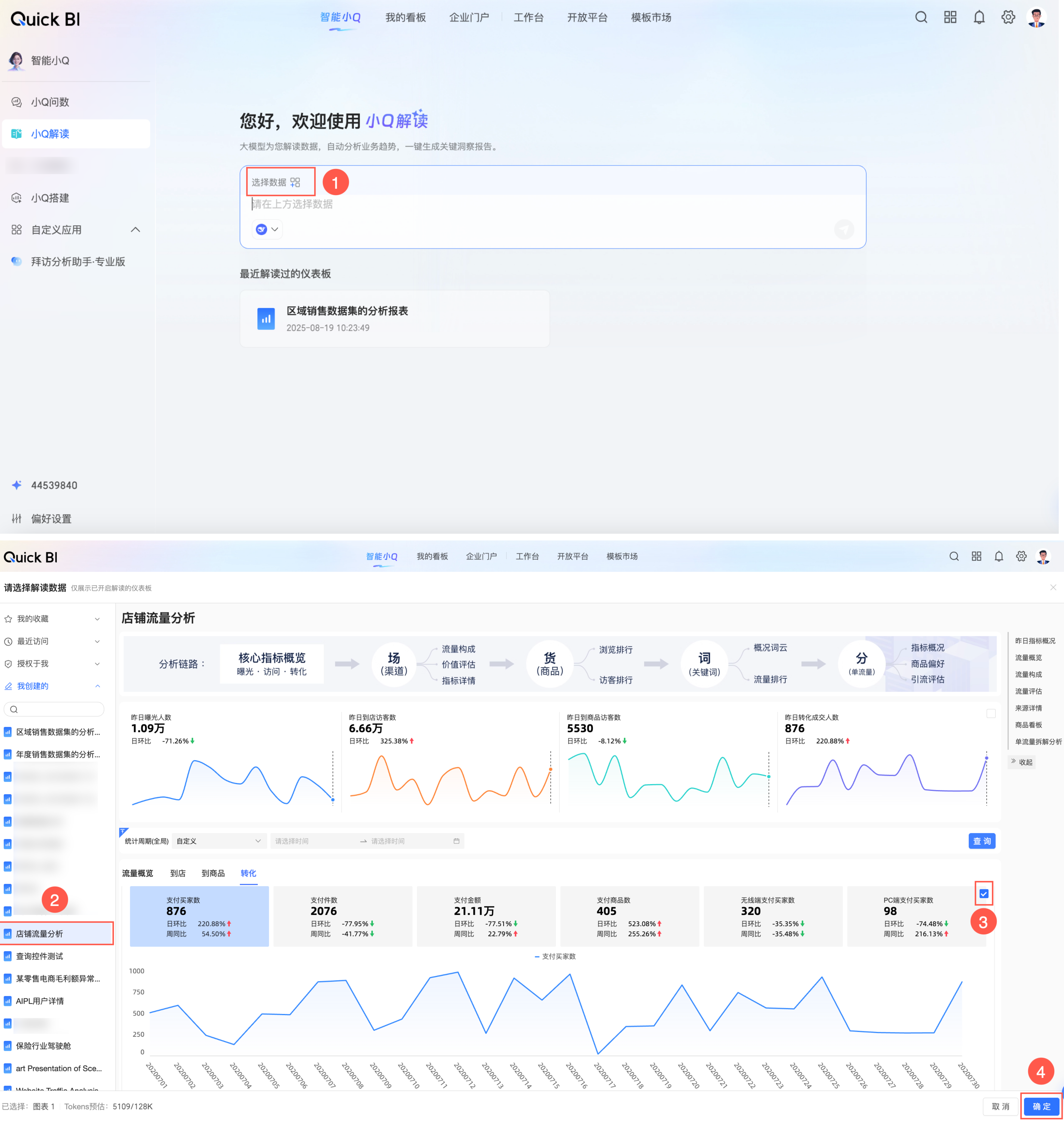The height and width of the screenshot is (1122, 1064).
Task: Select the 查询控件测试 dashboard in the list
Action: 40,956
